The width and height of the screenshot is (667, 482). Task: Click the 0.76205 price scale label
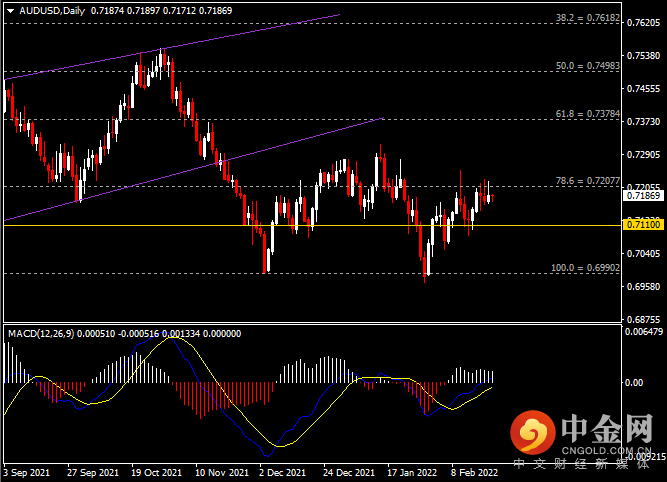(643, 23)
